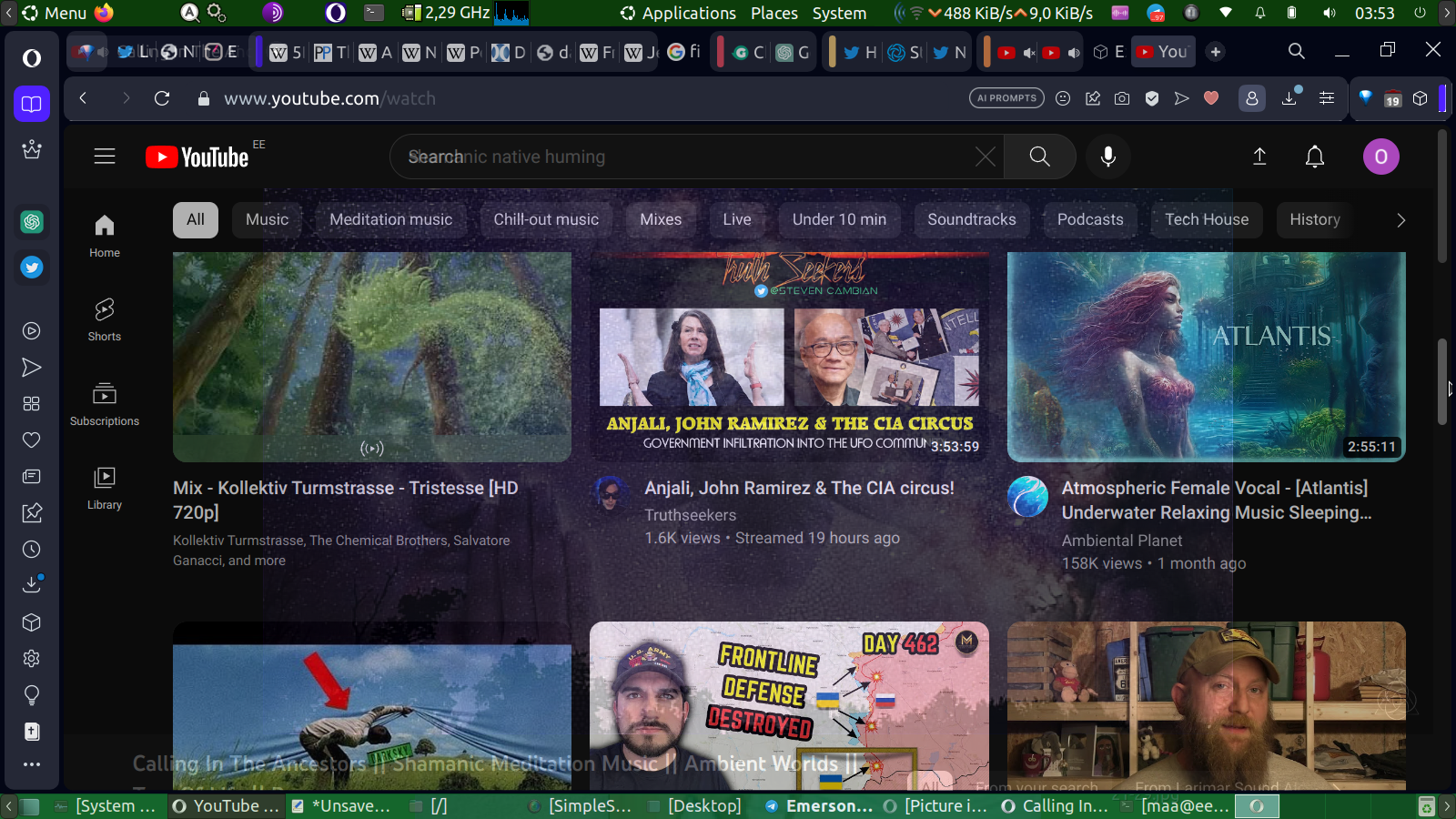Select the Soundtracks filter chip
This screenshot has width=1456, height=819.
pos(972,220)
